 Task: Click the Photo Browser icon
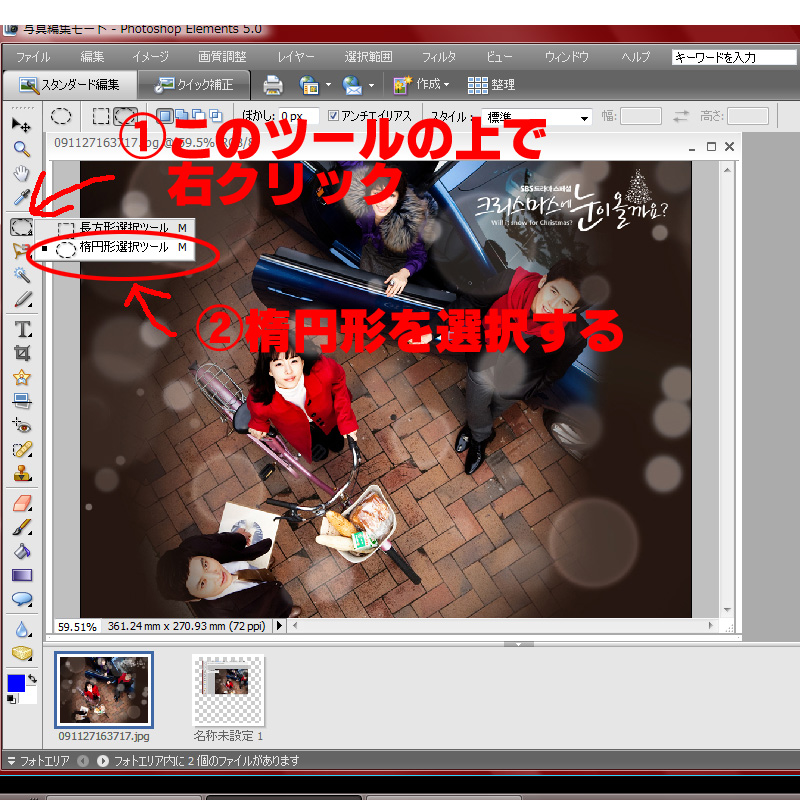(x=309, y=85)
